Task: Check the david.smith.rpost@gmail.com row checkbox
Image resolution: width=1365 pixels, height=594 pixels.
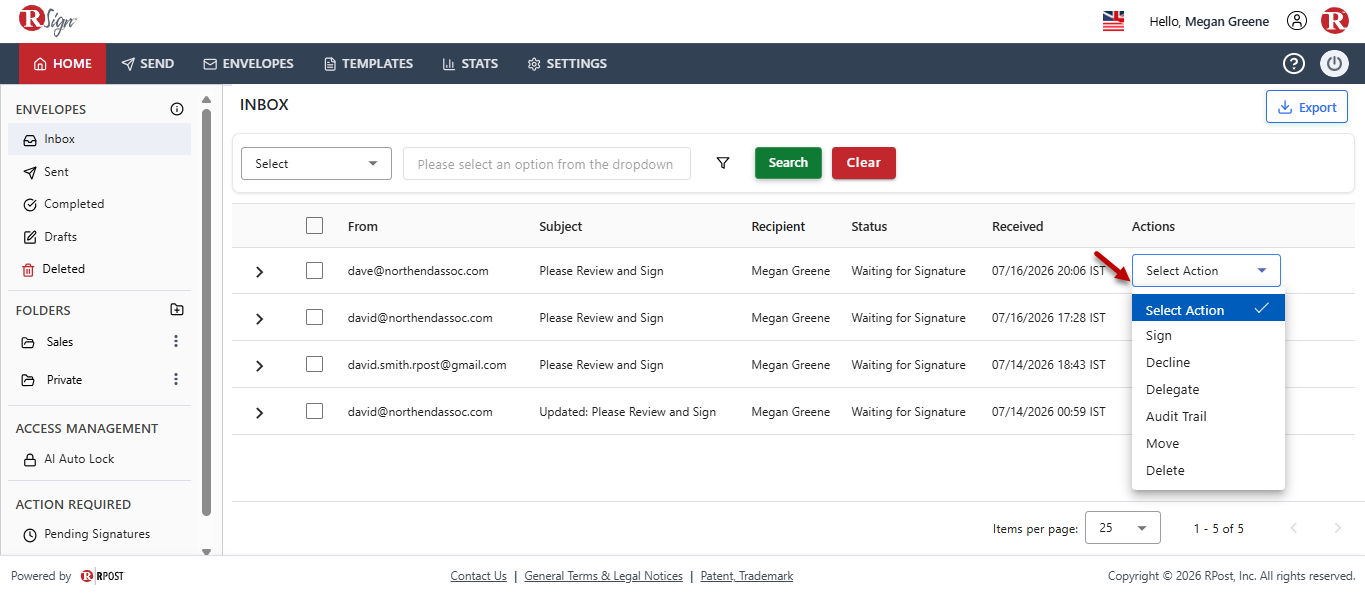Action: [x=314, y=364]
